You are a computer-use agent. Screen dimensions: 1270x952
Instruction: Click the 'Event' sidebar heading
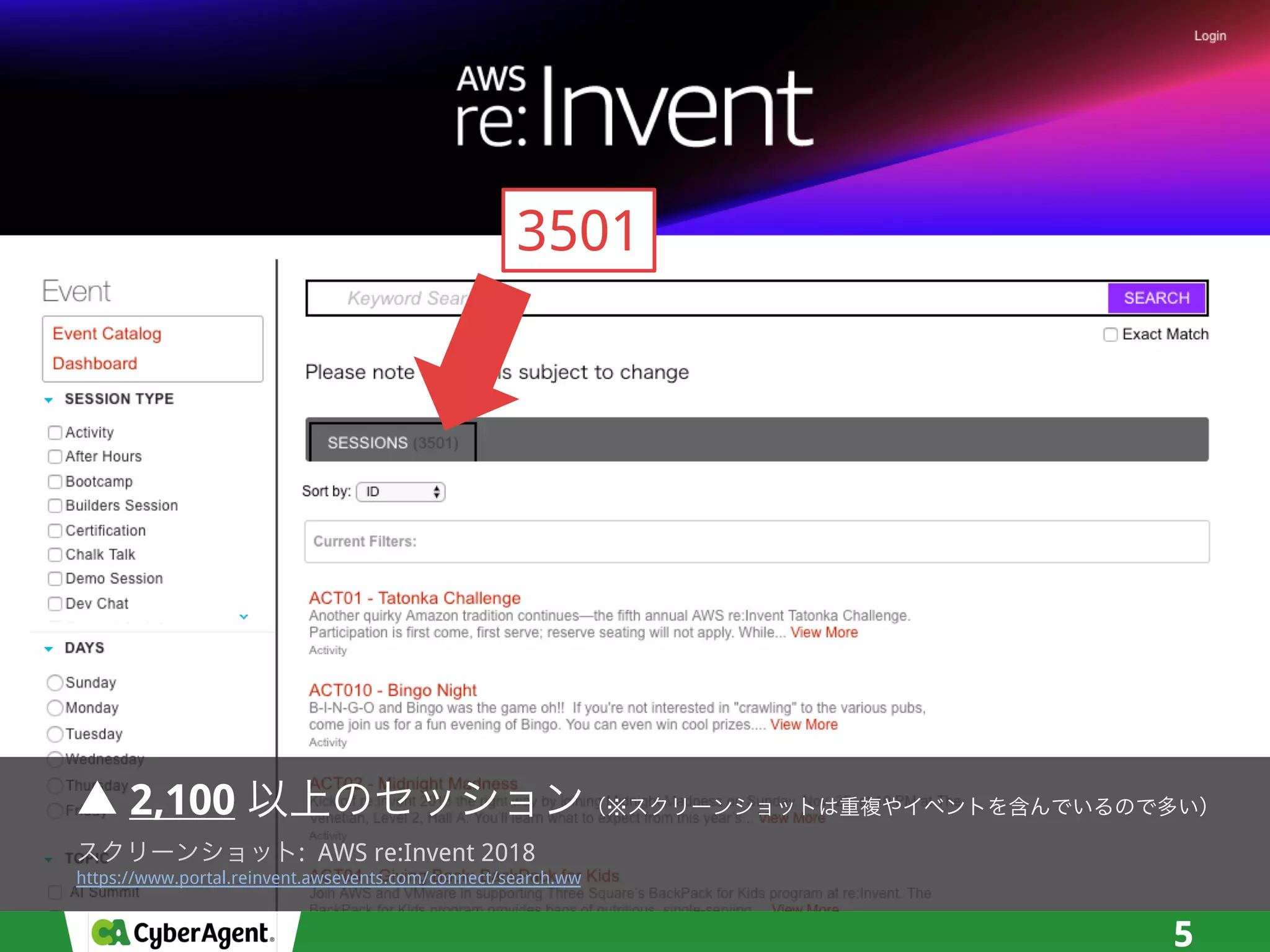tap(76, 291)
